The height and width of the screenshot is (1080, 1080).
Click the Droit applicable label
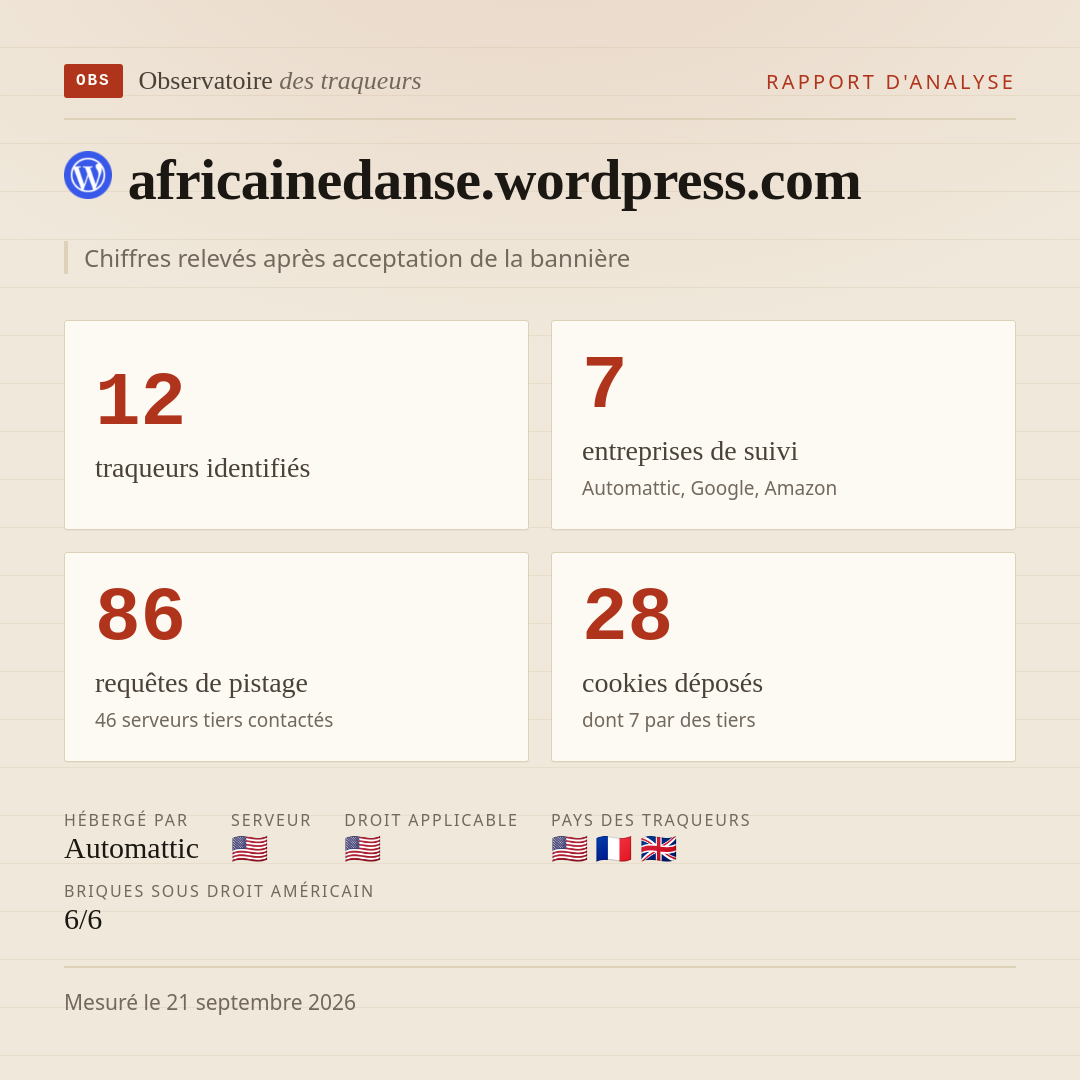click(x=431, y=820)
